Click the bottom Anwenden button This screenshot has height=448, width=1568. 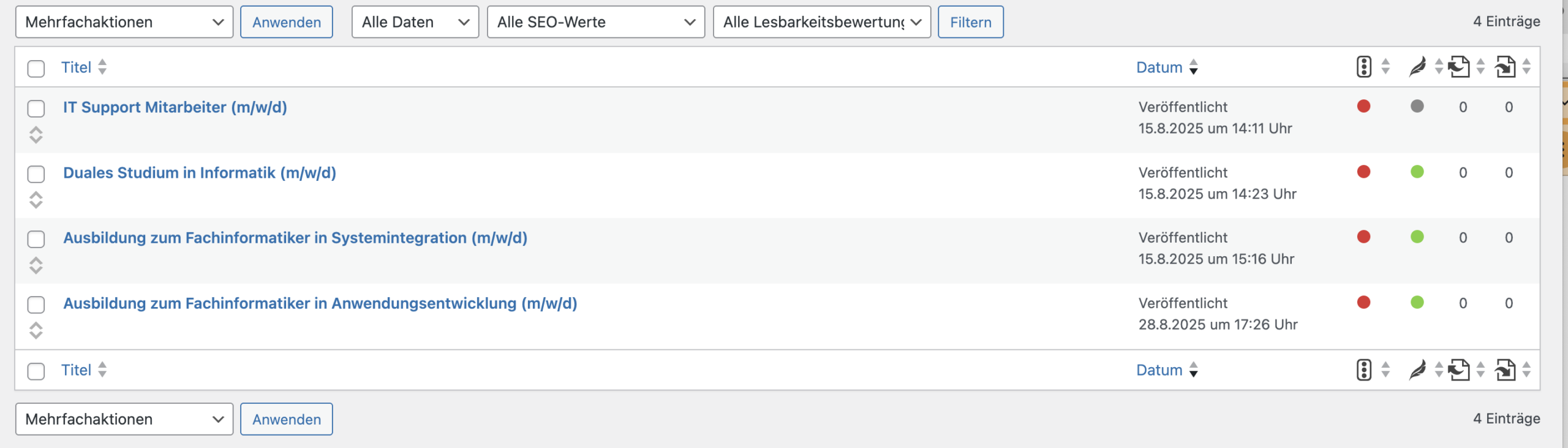(x=286, y=419)
